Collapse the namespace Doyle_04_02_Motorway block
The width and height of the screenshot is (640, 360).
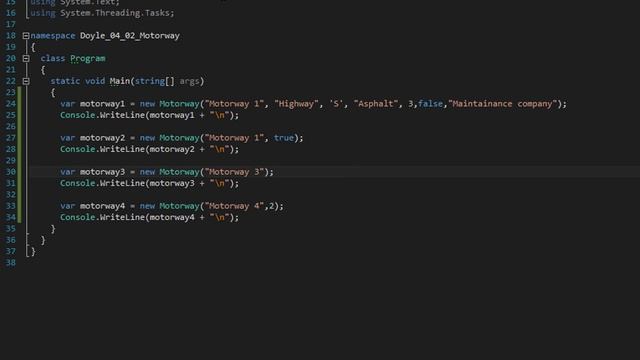pos(26,36)
